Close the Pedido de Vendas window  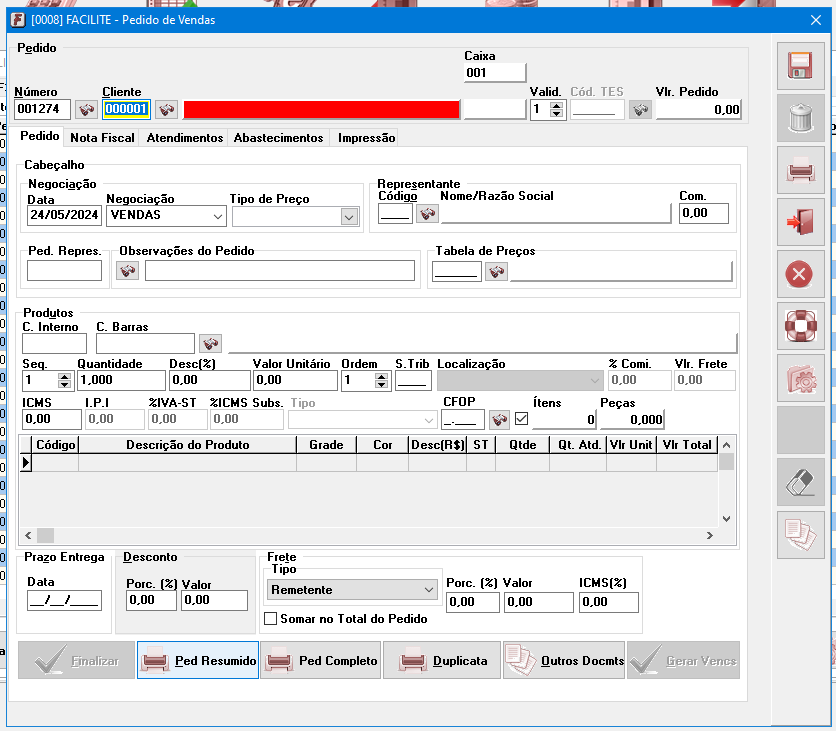click(816, 20)
